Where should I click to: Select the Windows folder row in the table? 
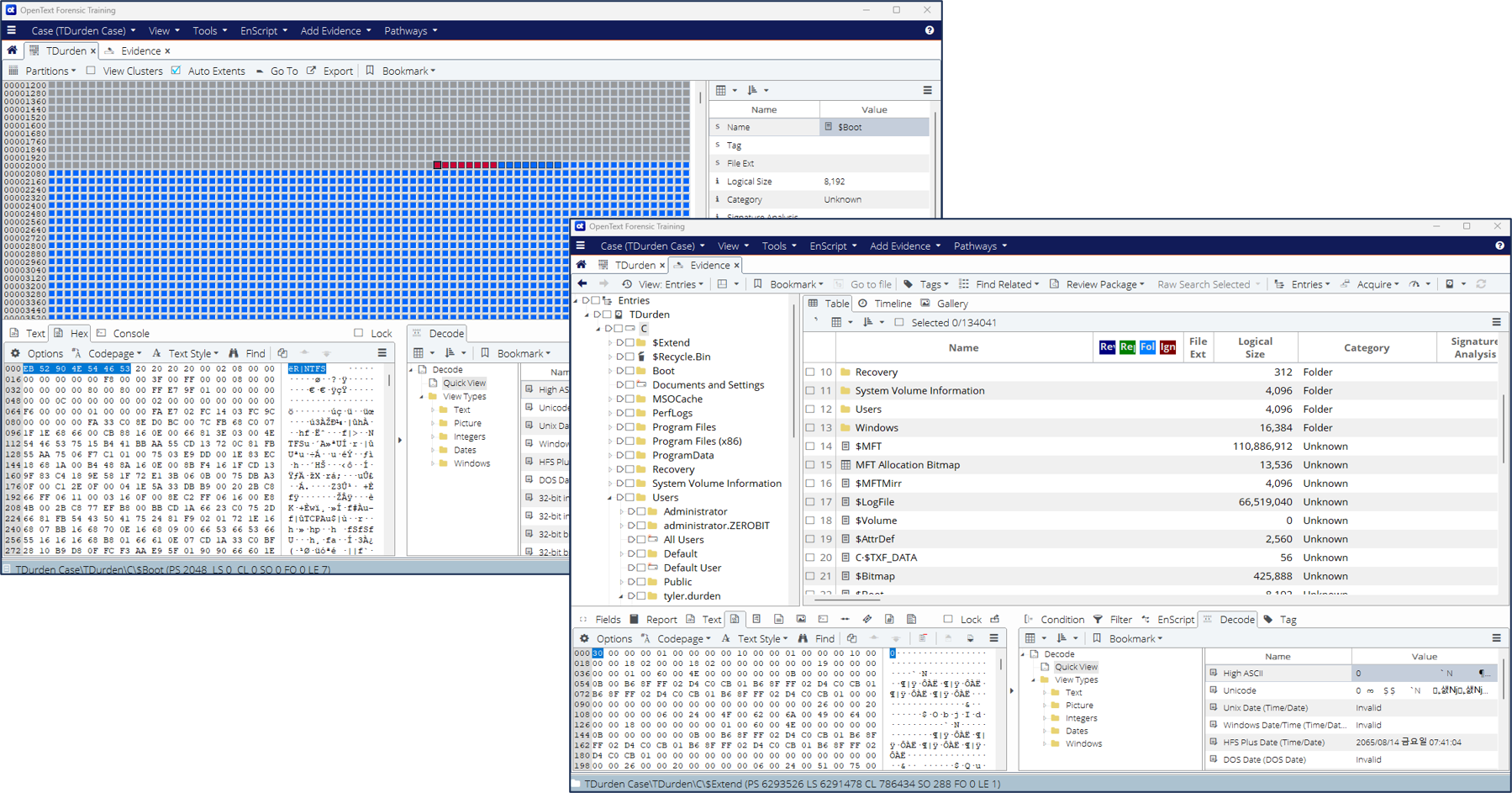pyautogui.click(x=1151, y=427)
